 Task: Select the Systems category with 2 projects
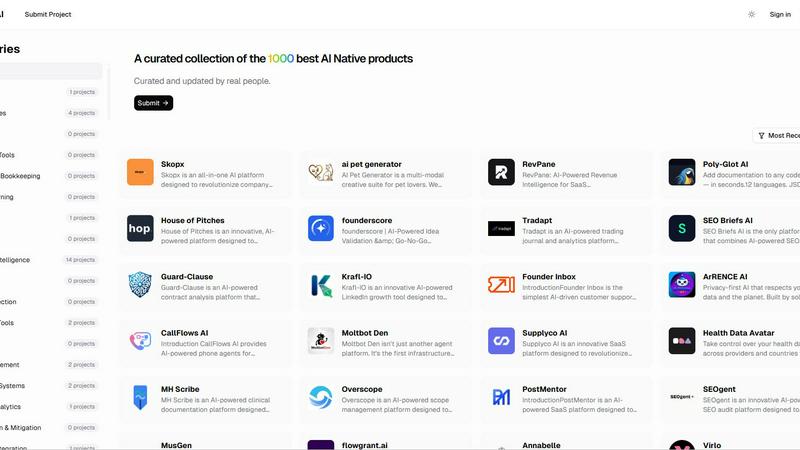coord(50,386)
